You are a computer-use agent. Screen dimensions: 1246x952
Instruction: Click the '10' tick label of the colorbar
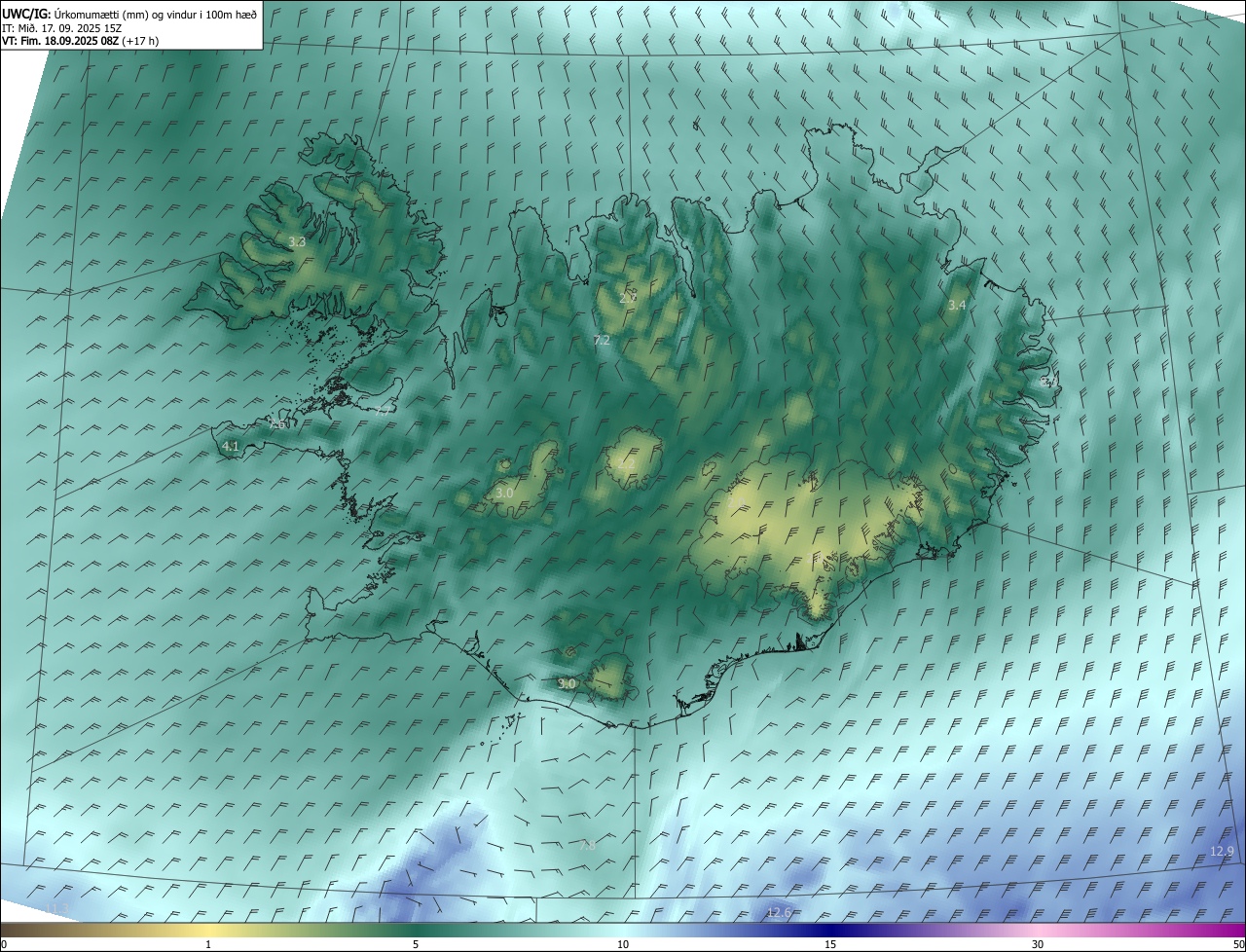click(x=623, y=944)
